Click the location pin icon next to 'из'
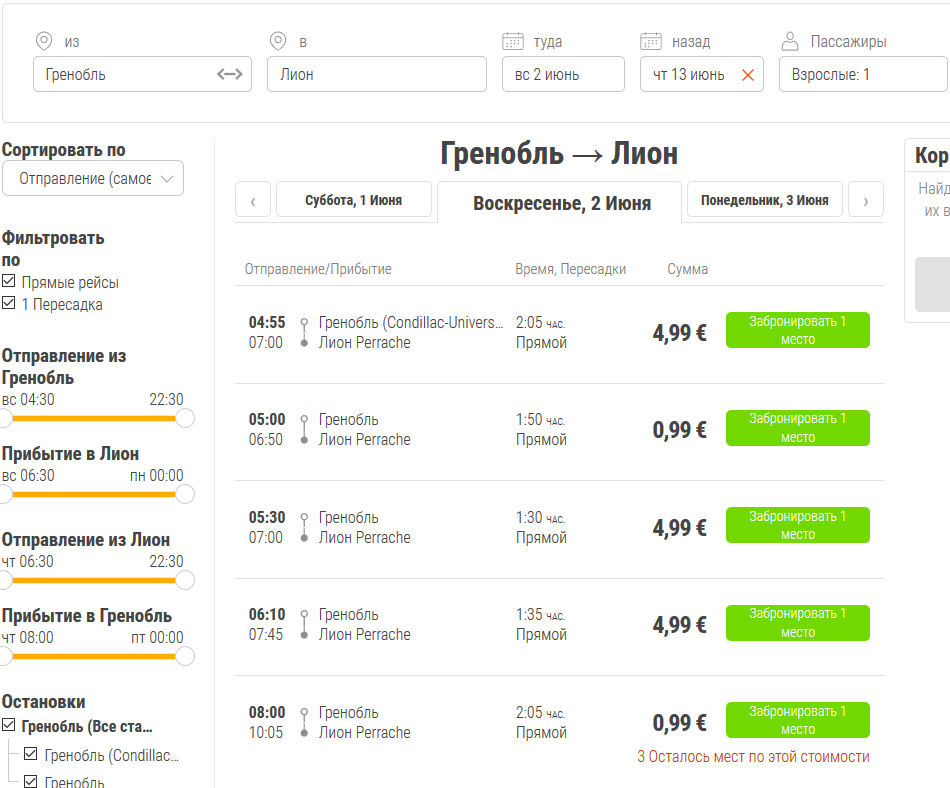 click(x=44, y=41)
